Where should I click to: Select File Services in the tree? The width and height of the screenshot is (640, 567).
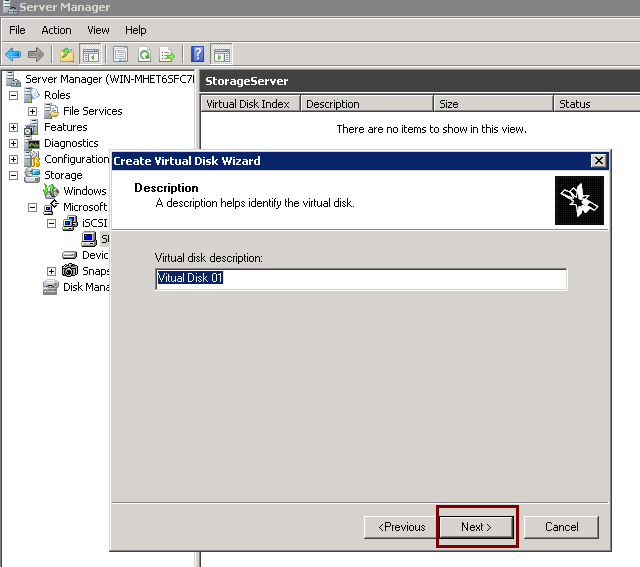click(x=92, y=111)
